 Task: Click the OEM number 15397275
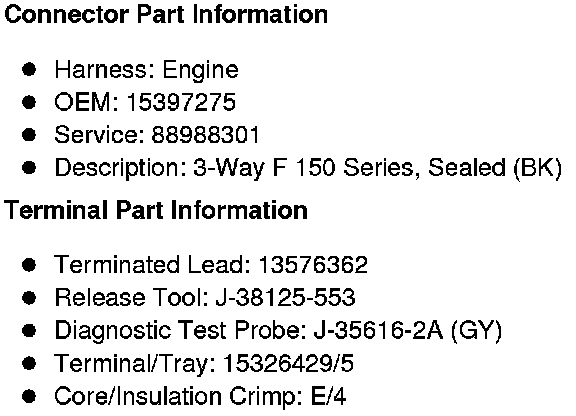(x=181, y=102)
